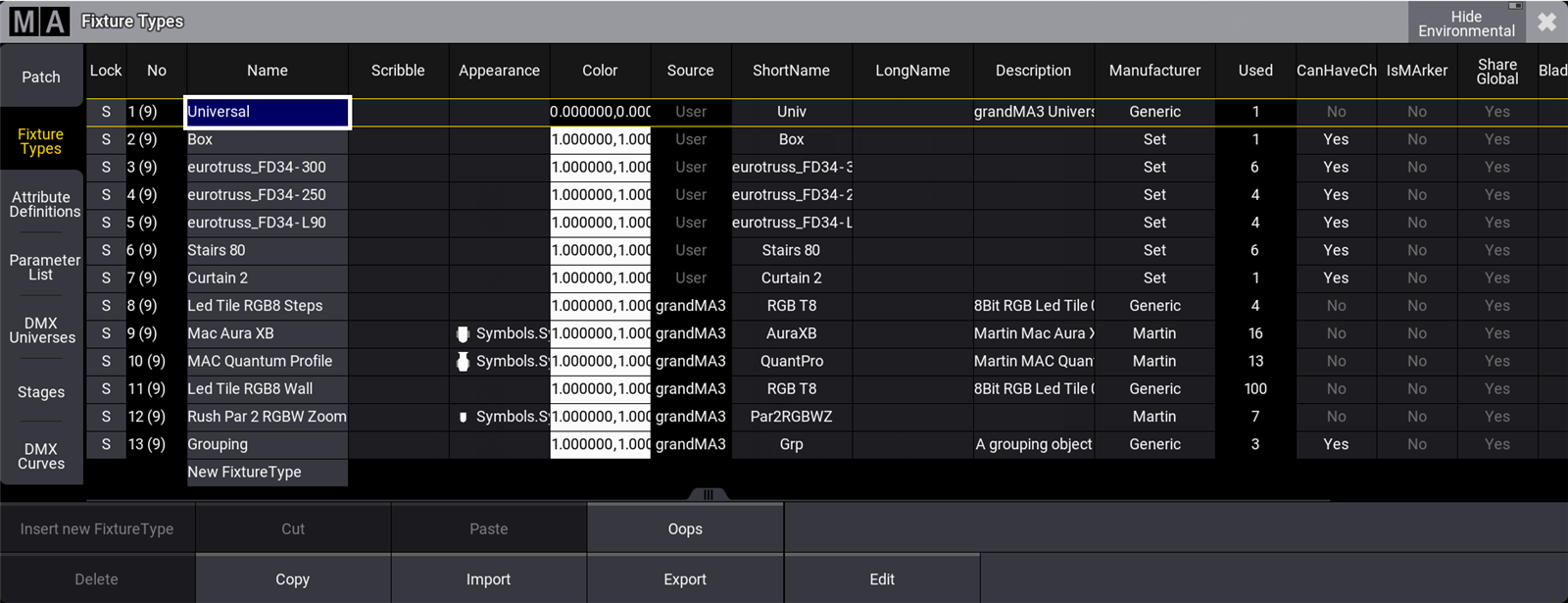The image size is (1568, 603).
Task: Click the 'A grouping object' description cell
Action: click(x=1033, y=444)
